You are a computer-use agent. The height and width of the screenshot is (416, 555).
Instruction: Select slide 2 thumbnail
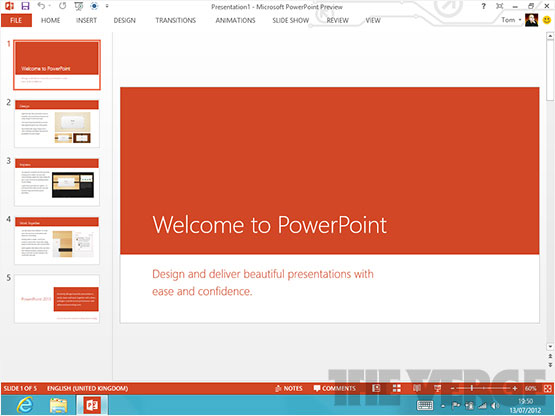[57, 124]
